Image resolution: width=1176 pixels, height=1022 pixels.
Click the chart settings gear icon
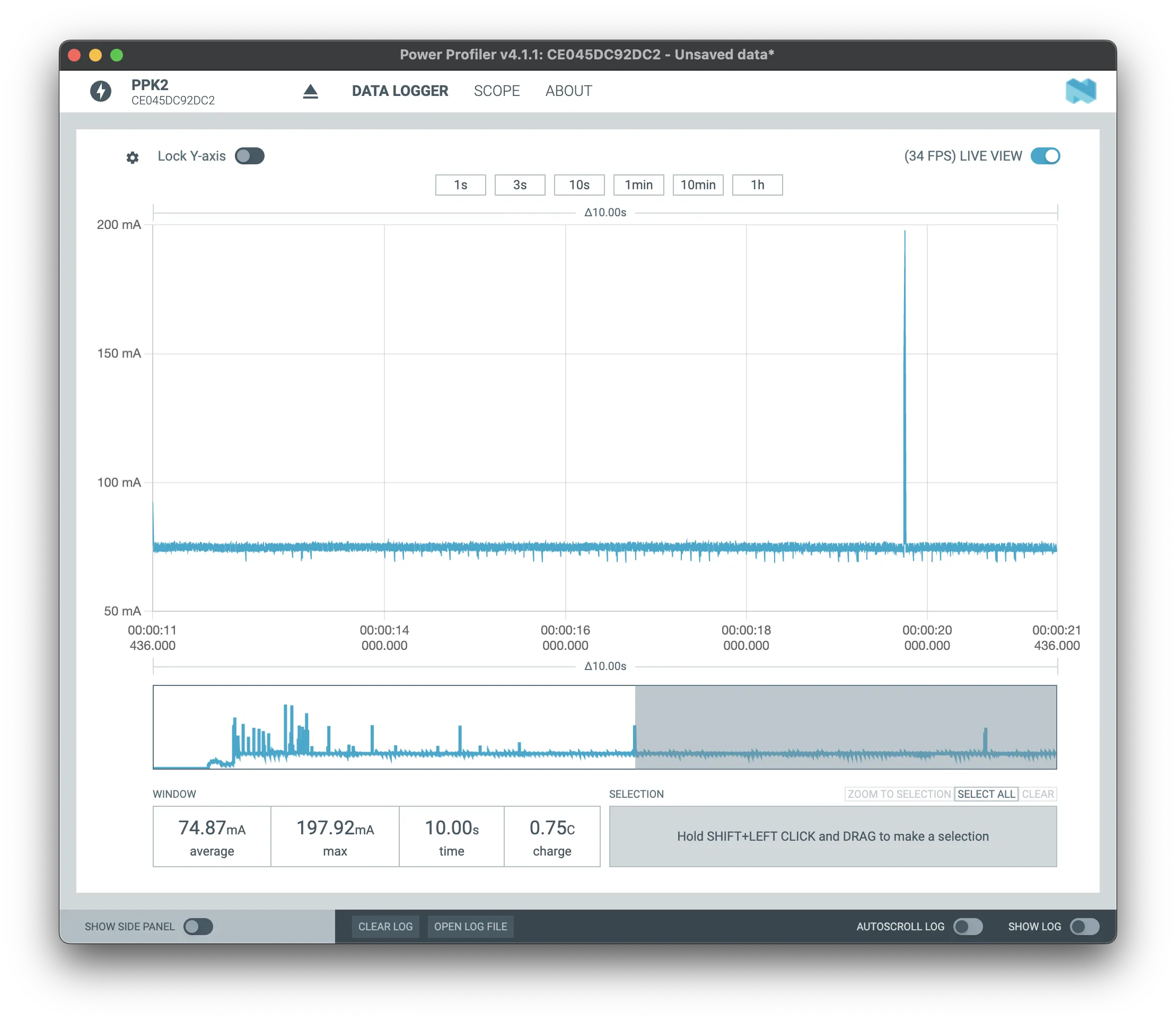click(133, 157)
